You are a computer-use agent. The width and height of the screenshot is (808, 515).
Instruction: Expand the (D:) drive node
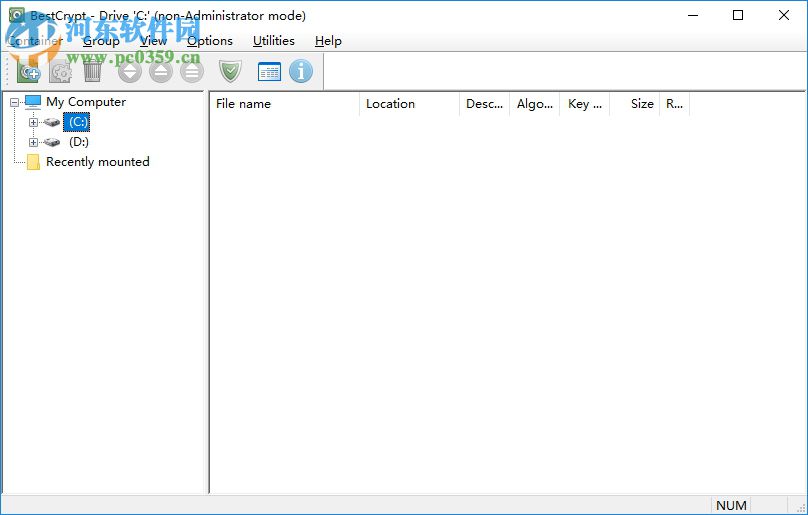click(x=33, y=142)
